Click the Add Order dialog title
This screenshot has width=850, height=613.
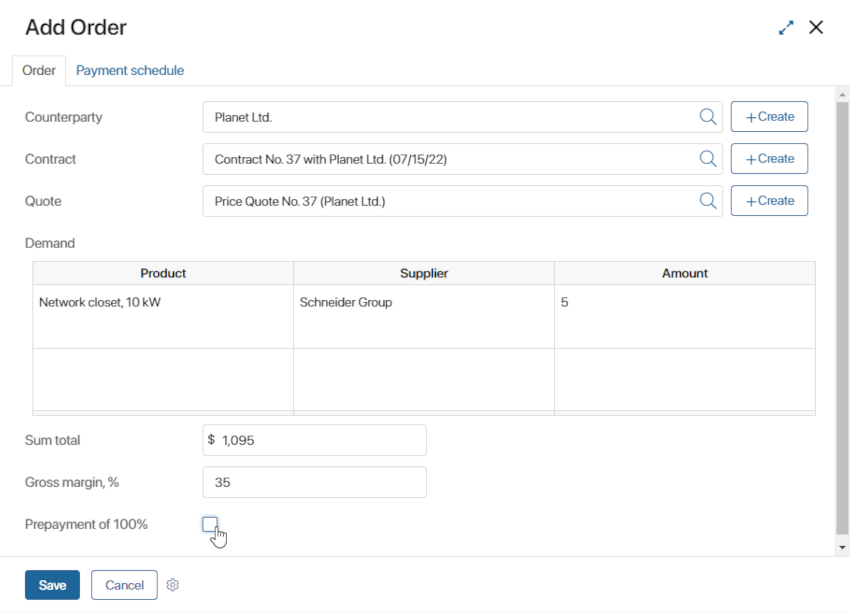tap(76, 27)
